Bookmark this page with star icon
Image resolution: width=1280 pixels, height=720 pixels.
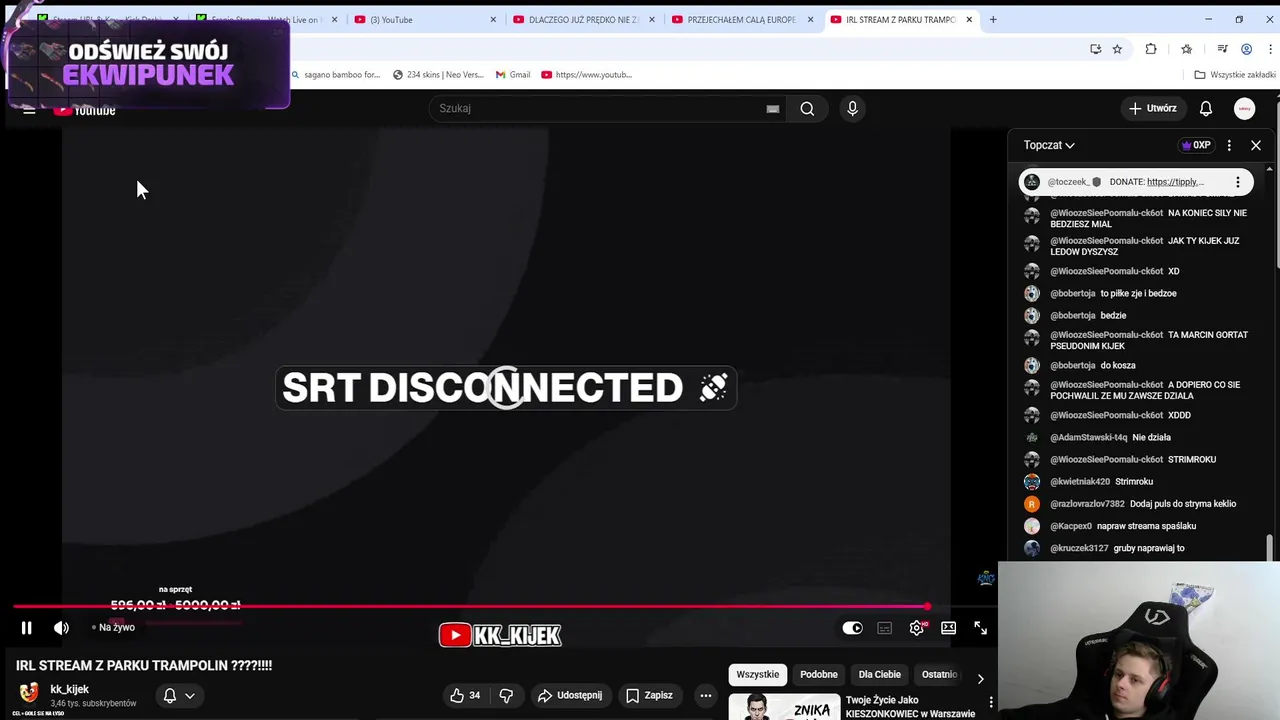(1117, 49)
